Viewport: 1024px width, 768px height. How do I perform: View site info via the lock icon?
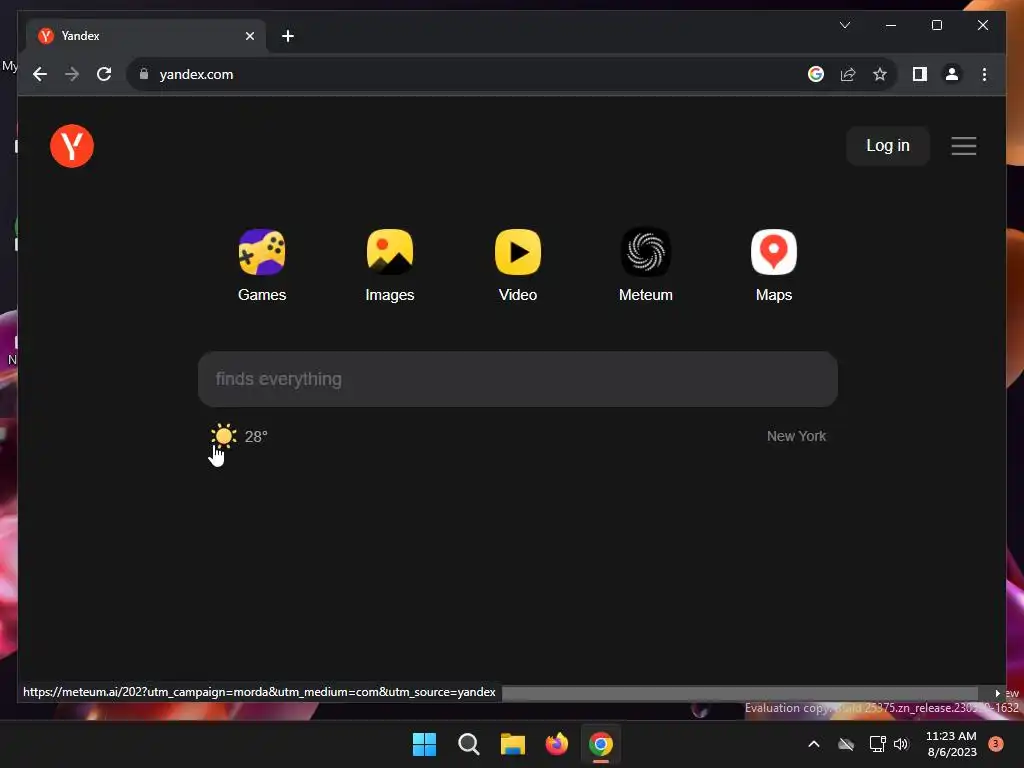click(x=144, y=74)
